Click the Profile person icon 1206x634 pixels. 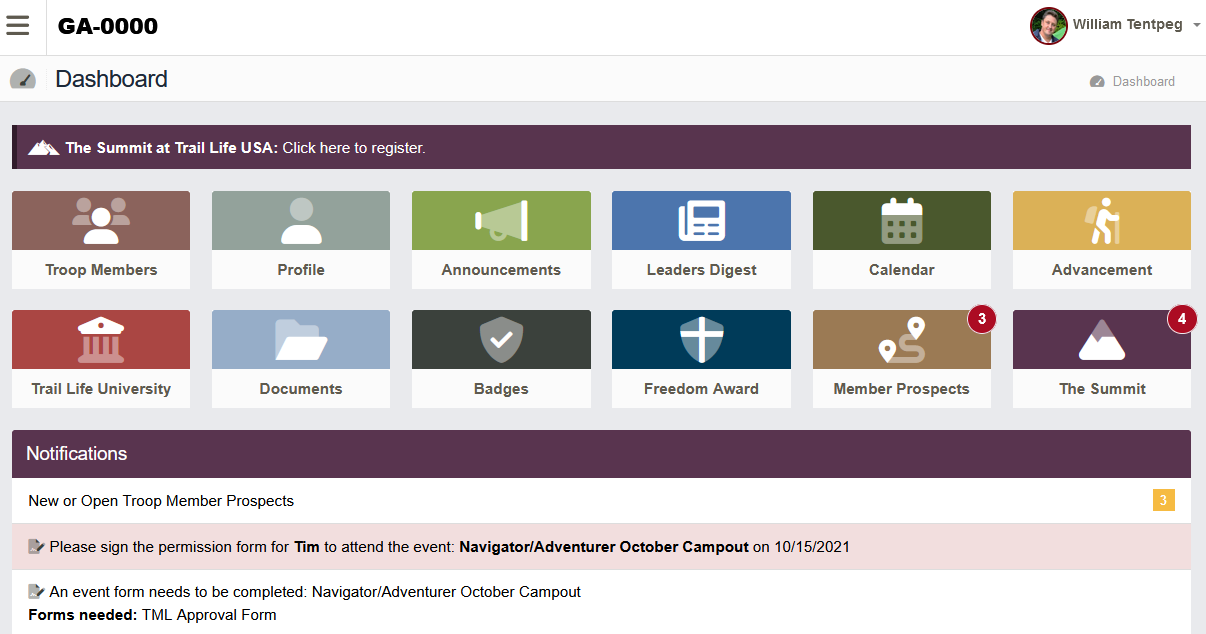tap(301, 220)
